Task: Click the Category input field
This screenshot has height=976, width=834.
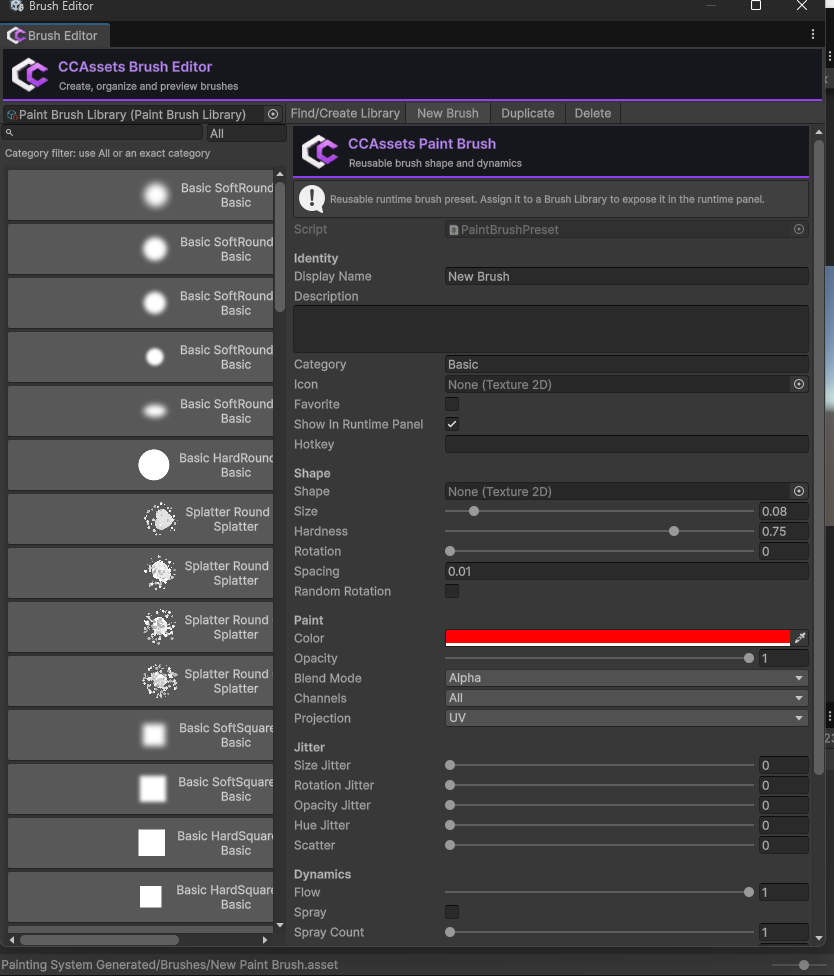Action: [626, 364]
